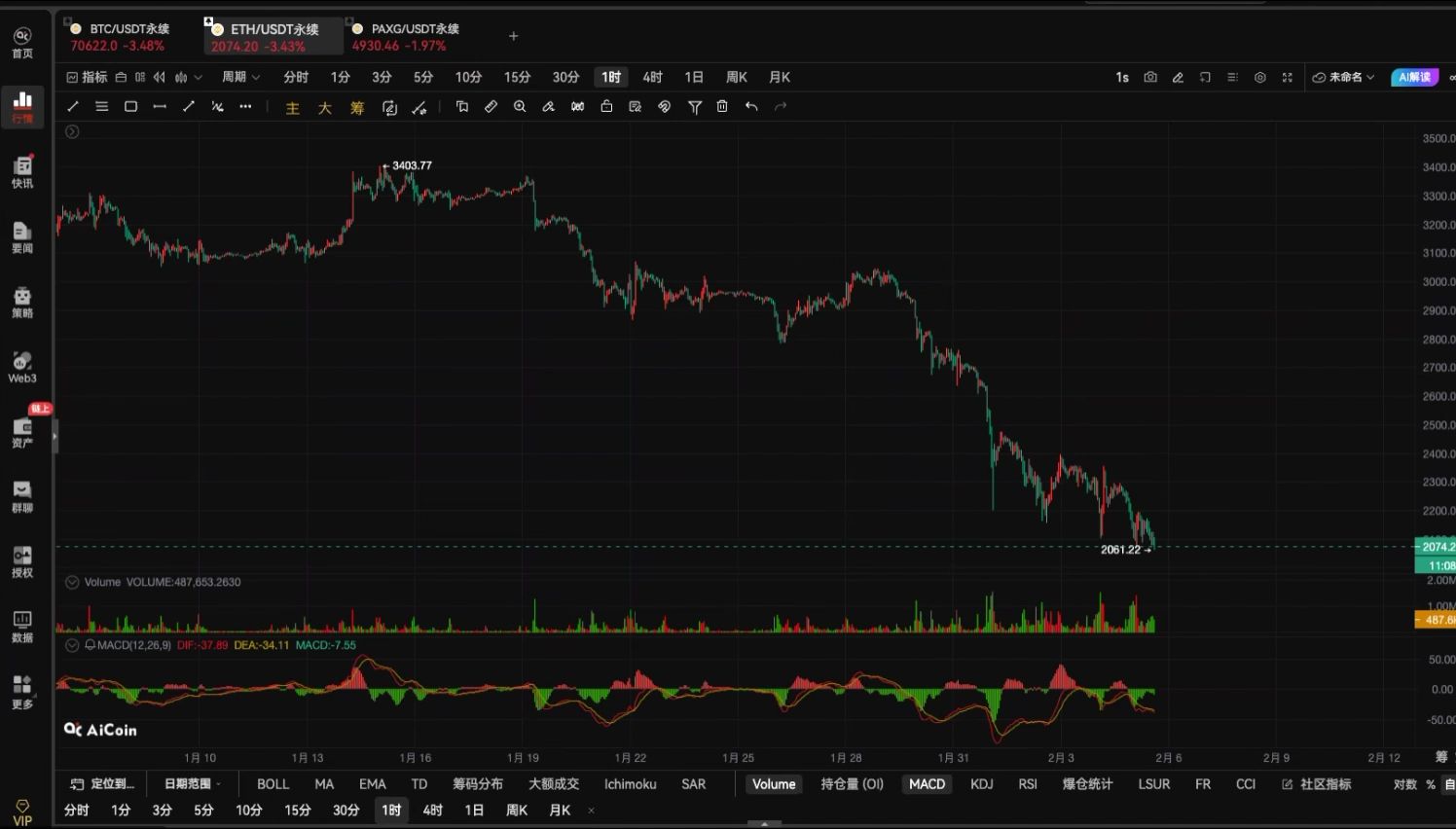Click the redo arrow icon
Screen dimensions: 1456x829
781,107
